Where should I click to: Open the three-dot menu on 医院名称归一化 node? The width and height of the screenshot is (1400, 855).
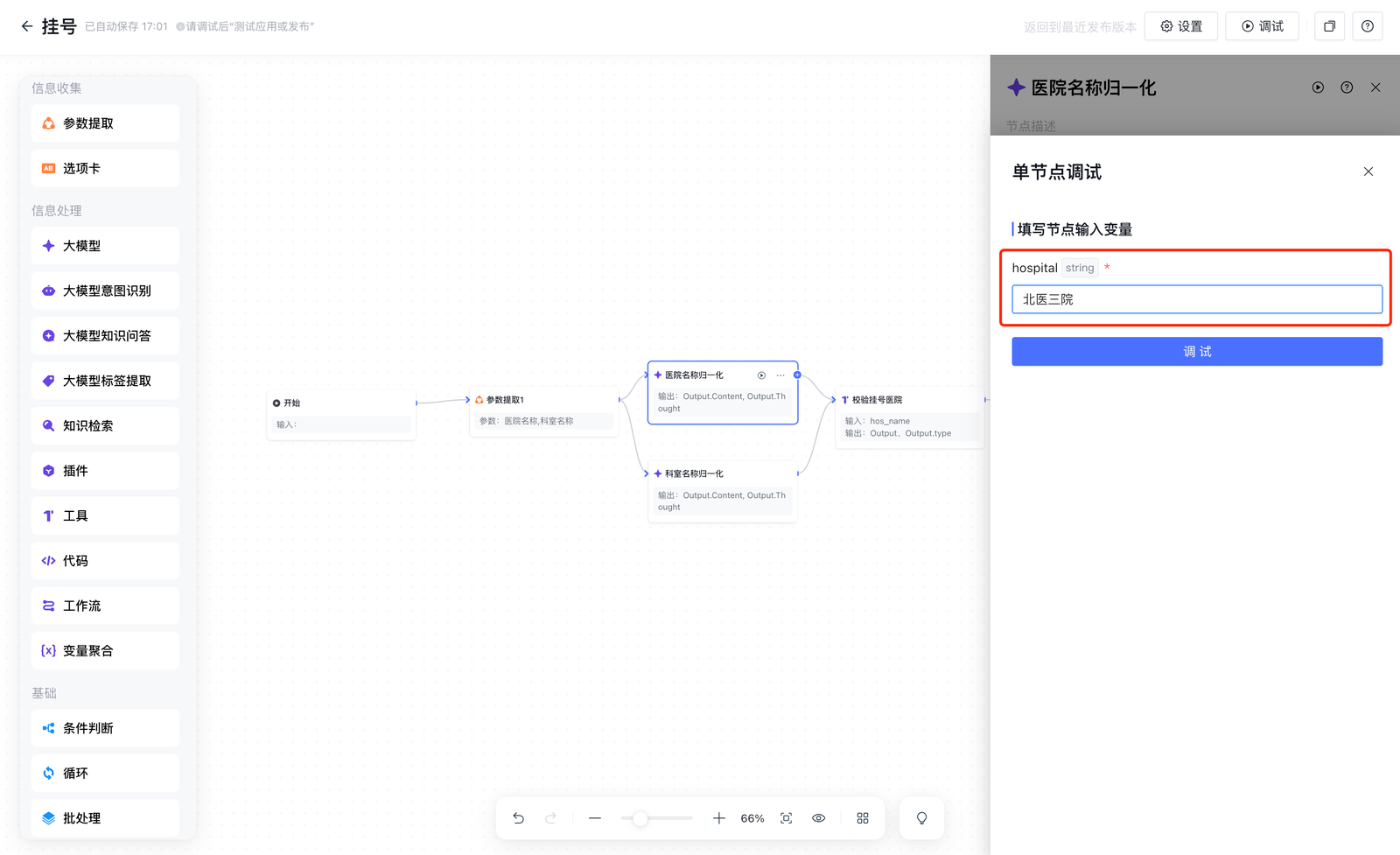coord(780,375)
